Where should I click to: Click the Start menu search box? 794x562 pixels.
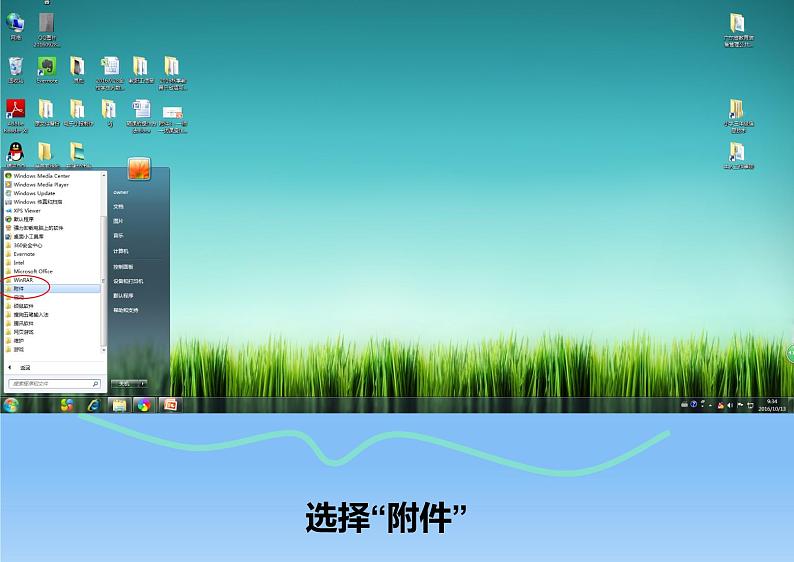pyautogui.click(x=54, y=384)
